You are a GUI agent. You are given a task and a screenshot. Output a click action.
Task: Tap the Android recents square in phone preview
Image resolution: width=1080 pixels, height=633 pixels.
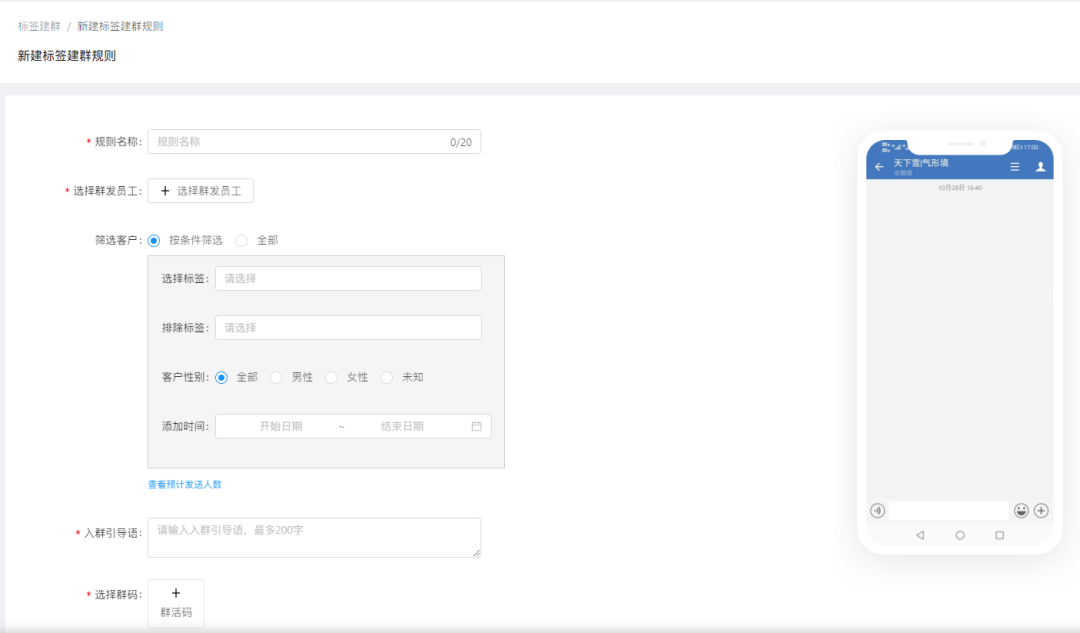coord(999,535)
